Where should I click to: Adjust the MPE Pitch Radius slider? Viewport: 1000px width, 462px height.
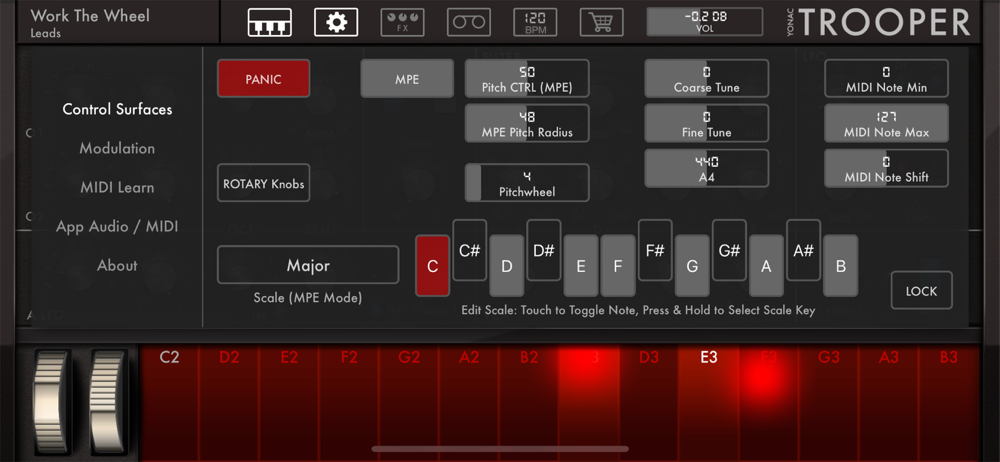pos(527,123)
